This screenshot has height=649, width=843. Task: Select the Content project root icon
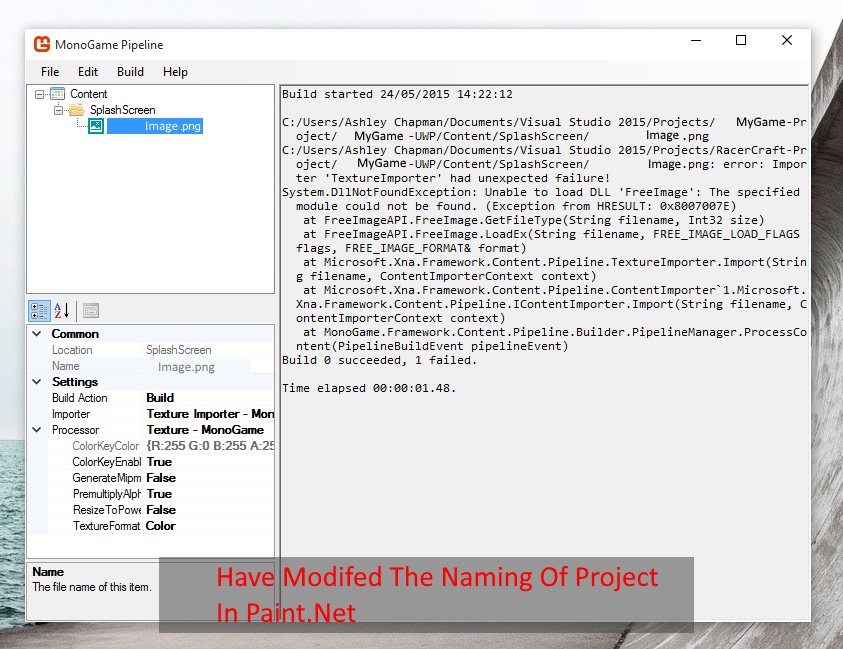[x=58, y=94]
